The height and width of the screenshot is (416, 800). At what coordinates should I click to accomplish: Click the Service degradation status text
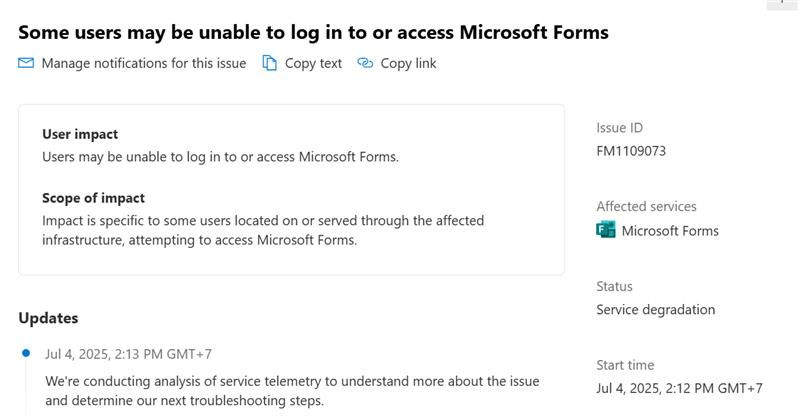(655, 310)
